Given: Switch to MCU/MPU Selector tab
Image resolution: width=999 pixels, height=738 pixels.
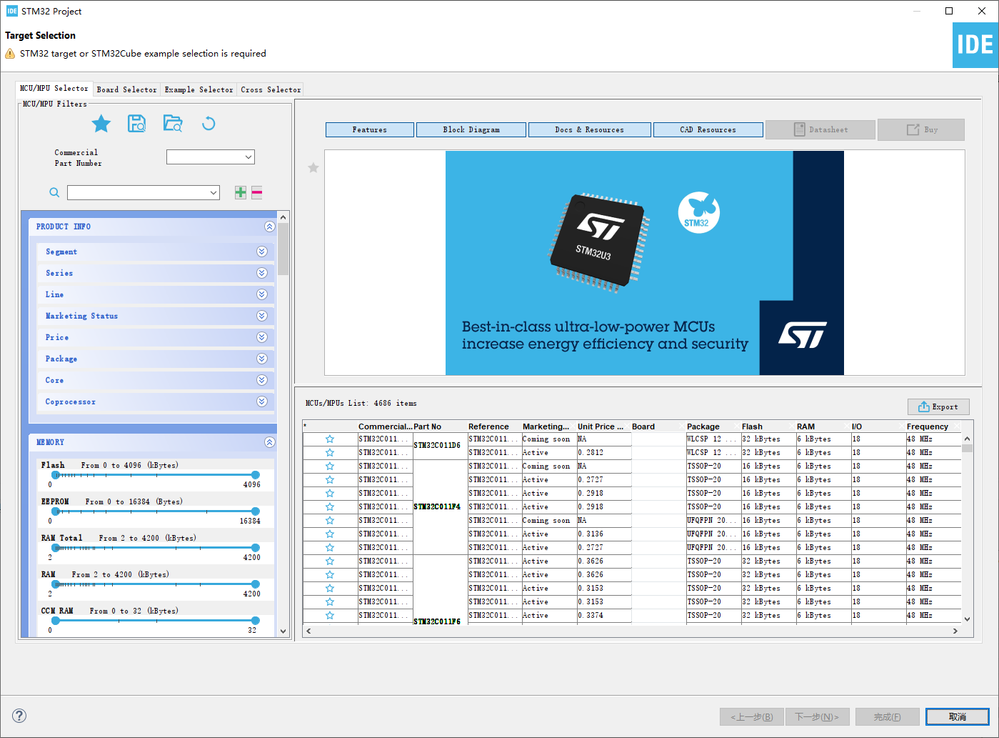Looking at the screenshot, I should tap(54, 89).
